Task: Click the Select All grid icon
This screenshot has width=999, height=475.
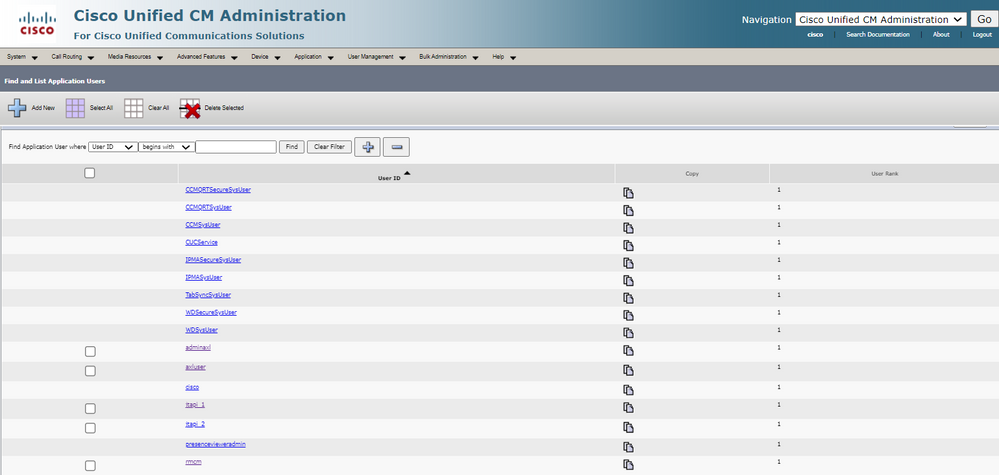Action: pos(75,108)
